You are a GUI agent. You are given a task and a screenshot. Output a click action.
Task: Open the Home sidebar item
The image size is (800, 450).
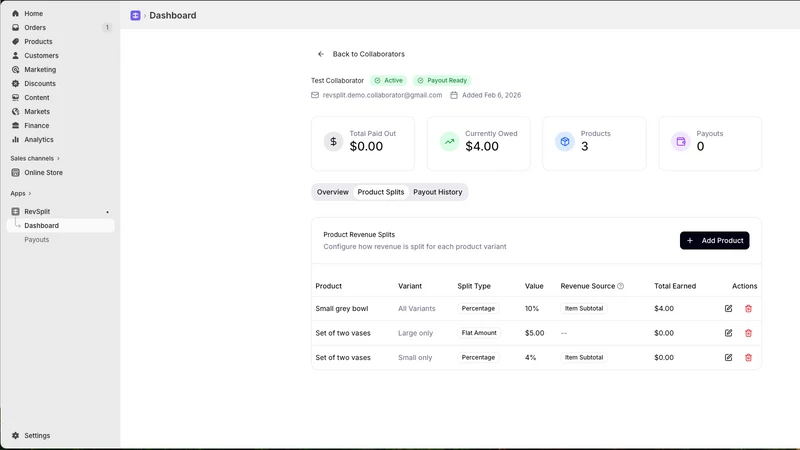click(x=60, y=14)
